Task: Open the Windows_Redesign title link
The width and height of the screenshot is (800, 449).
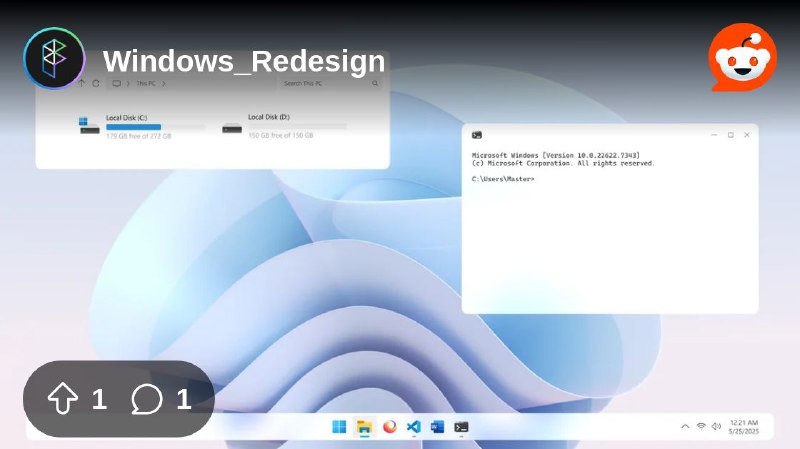Action: pos(244,62)
